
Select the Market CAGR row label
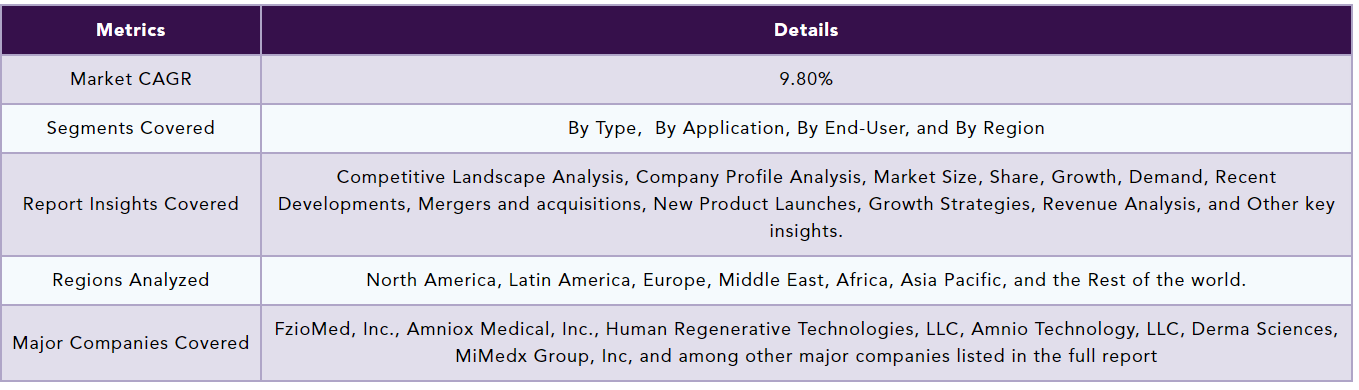point(131,79)
